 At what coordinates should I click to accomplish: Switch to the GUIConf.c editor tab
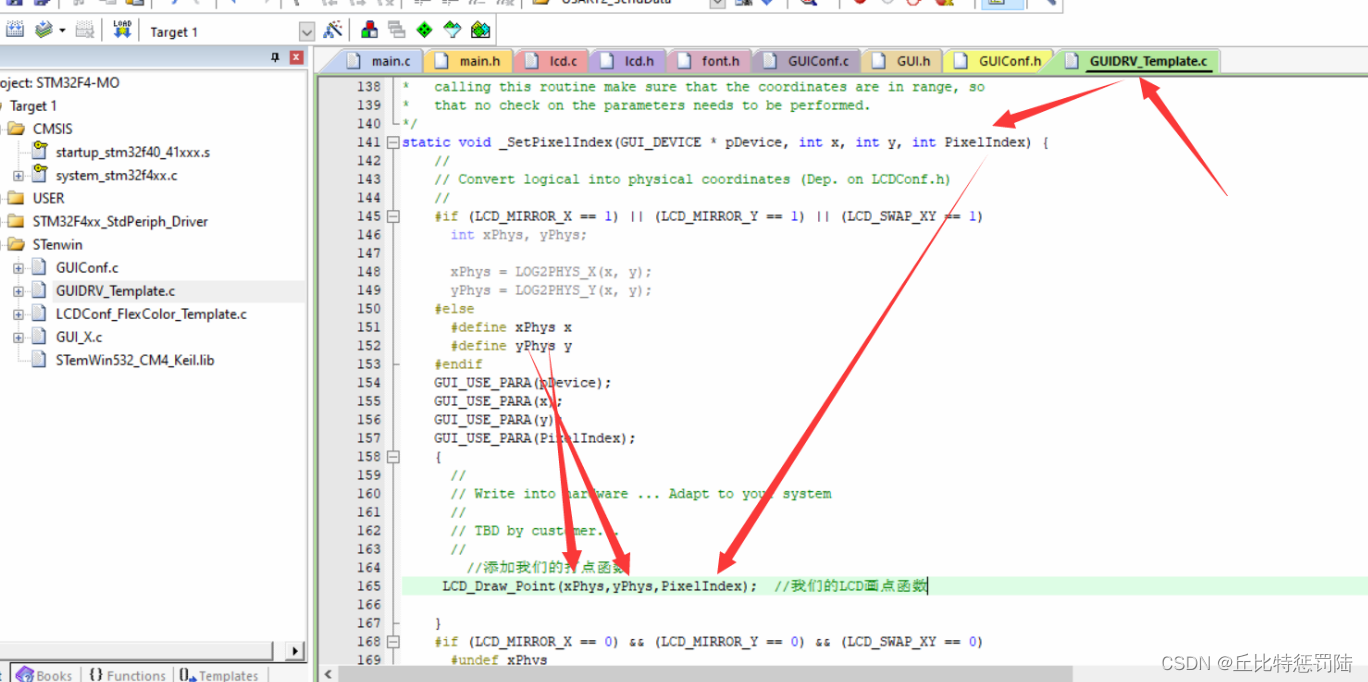pyautogui.click(x=806, y=61)
